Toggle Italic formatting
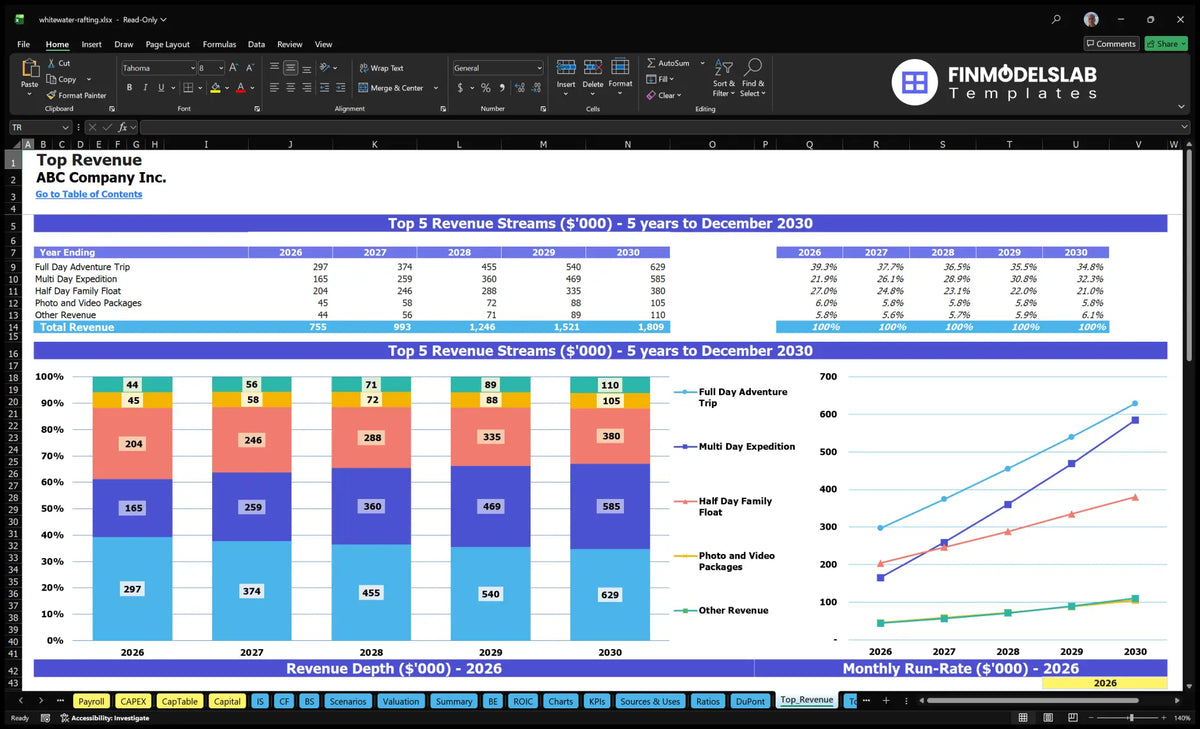The width and height of the screenshot is (1200, 729). (x=145, y=88)
